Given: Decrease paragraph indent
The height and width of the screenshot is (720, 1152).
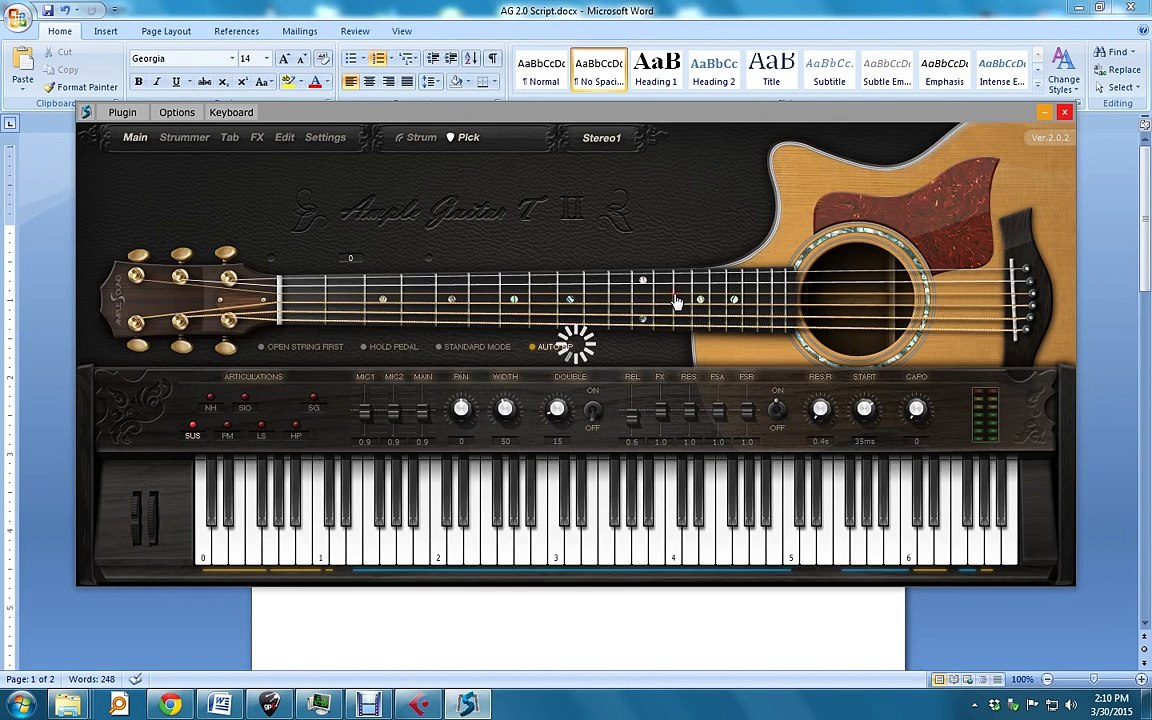Looking at the screenshot, I should tap(433, 58).
